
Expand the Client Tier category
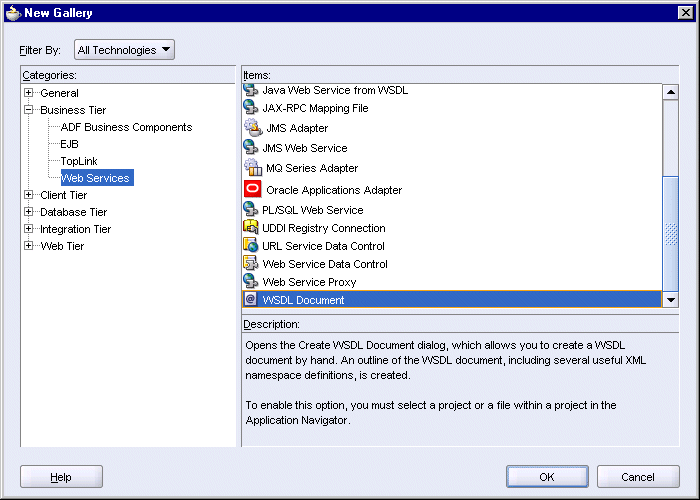[x=29, y=195]
